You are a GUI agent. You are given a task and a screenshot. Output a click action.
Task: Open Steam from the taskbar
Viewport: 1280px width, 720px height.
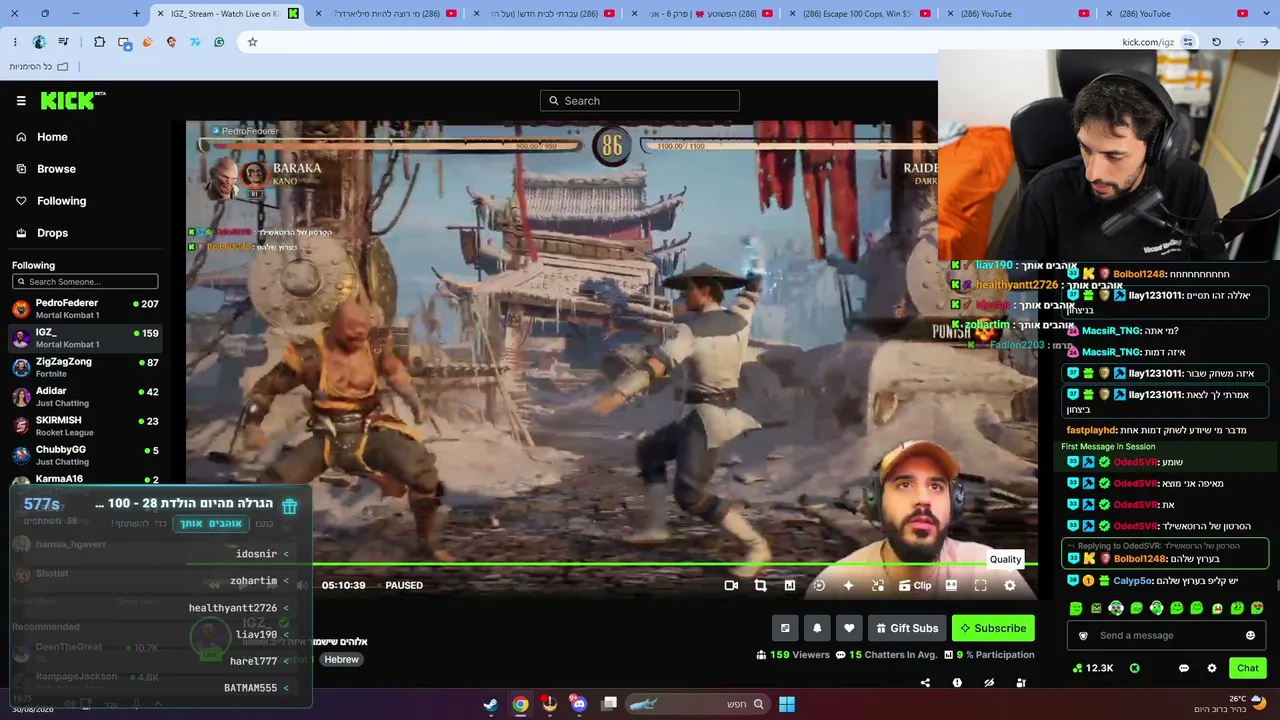pos(491,704)
